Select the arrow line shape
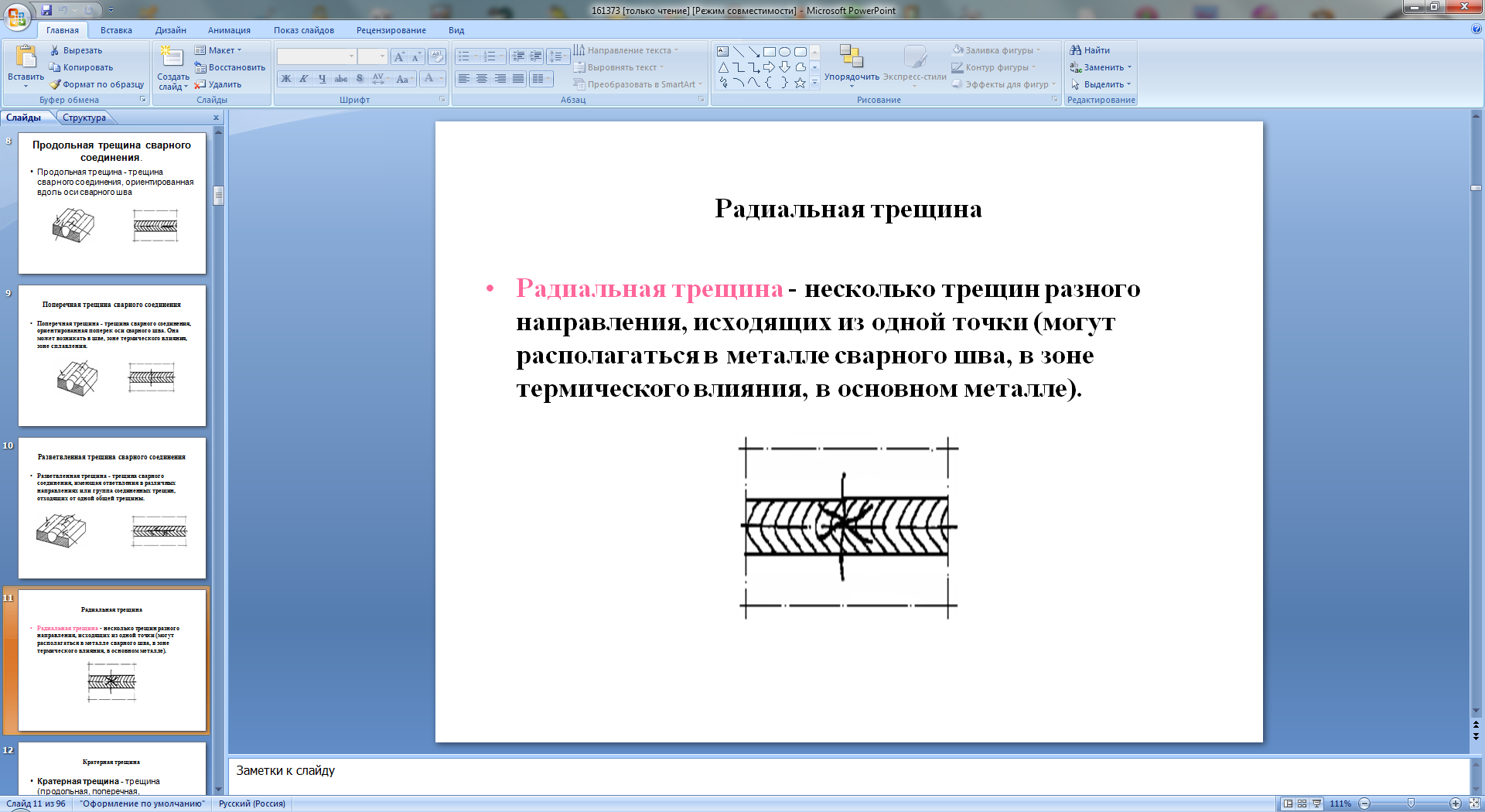This screenshot has height=812, width=1485. point(753,52)
